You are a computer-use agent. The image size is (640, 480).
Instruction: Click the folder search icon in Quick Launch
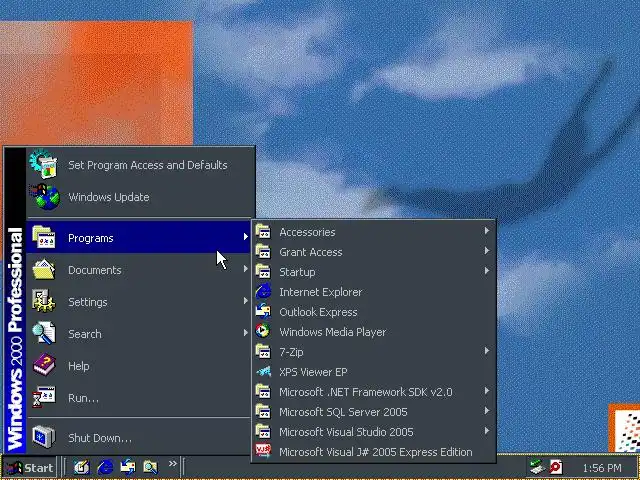pos(150,467)
